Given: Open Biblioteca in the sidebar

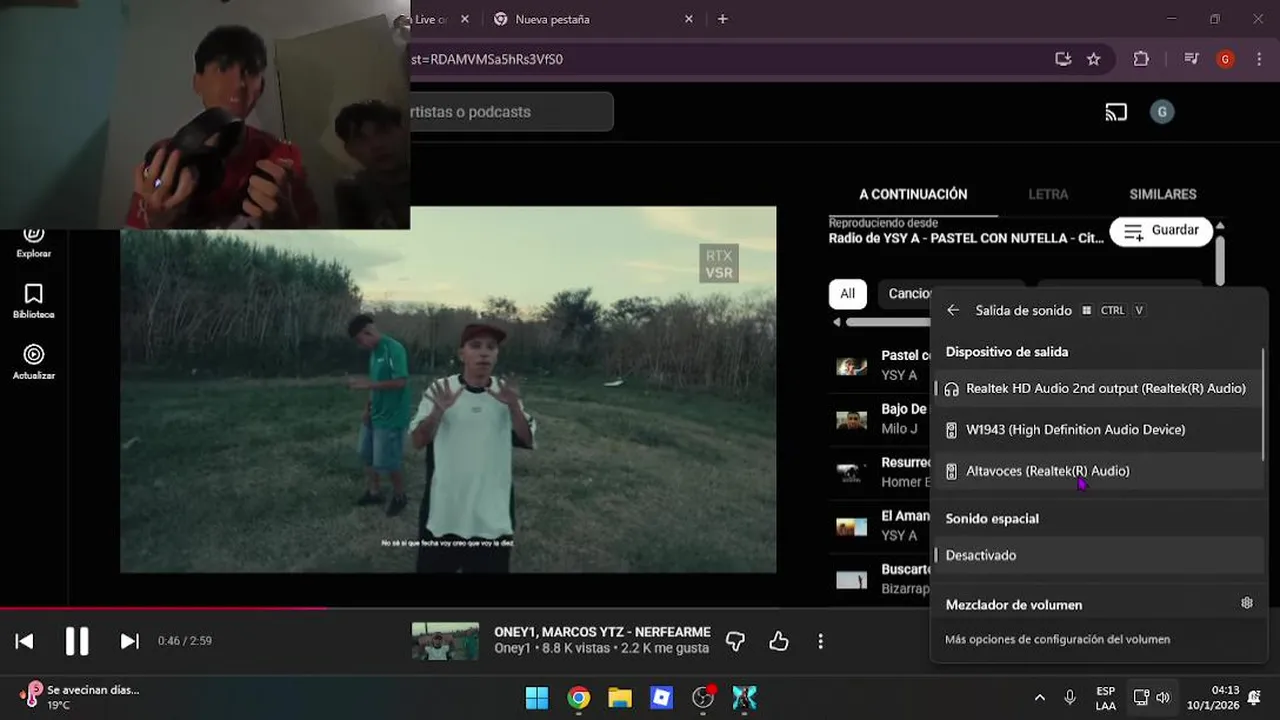Looking at the screenshot, I should pyautogui.click(x=34, y=302).
